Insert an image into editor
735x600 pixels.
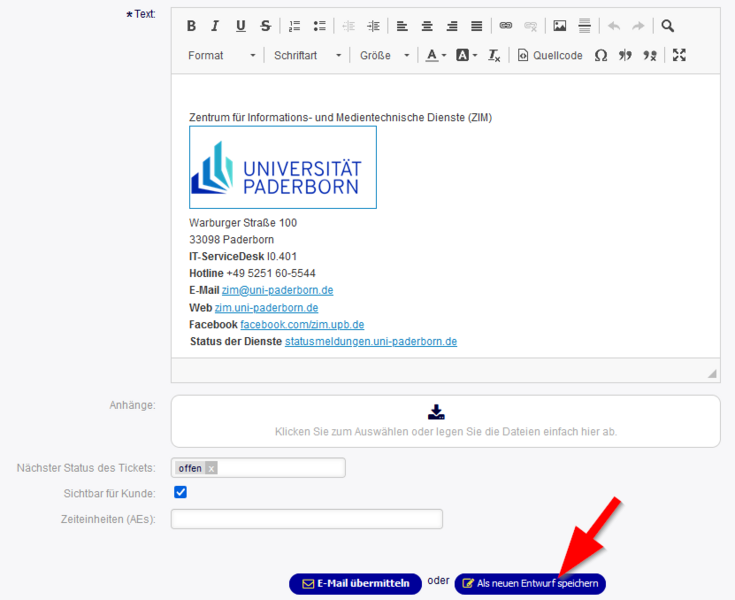(x=560, y=26)
